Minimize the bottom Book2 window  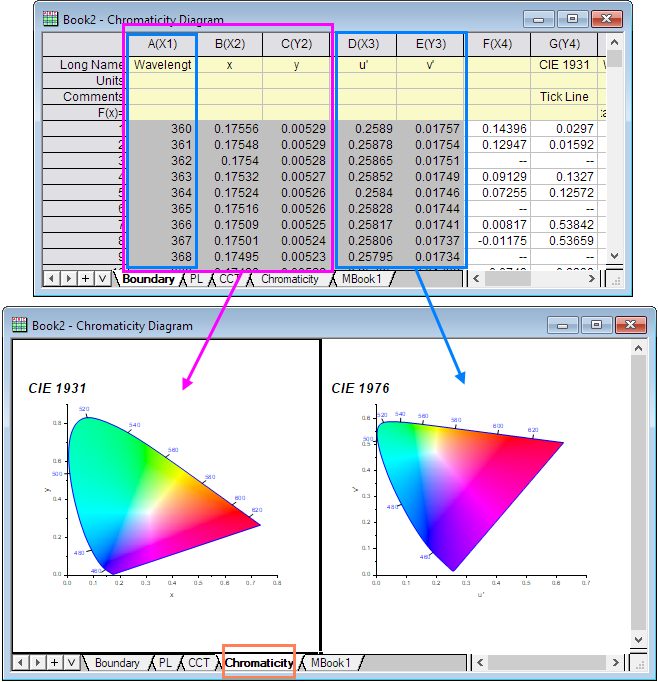click(562, 325)
